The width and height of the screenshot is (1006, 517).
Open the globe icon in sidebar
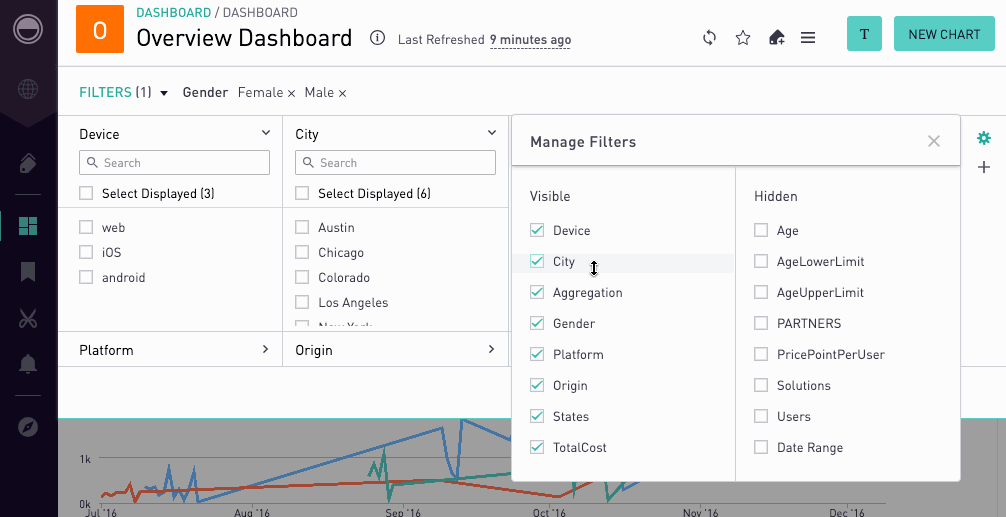coord(28,89)
